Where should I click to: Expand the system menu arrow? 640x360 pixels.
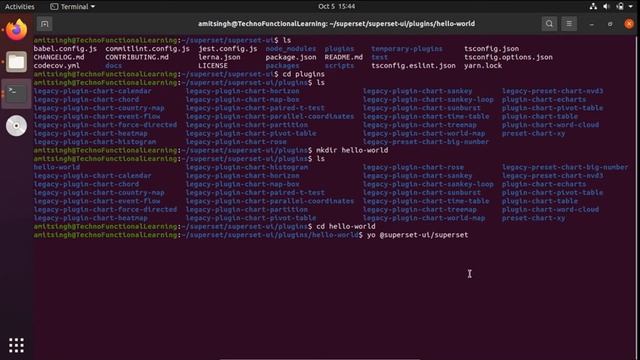(x=631, y=7)
